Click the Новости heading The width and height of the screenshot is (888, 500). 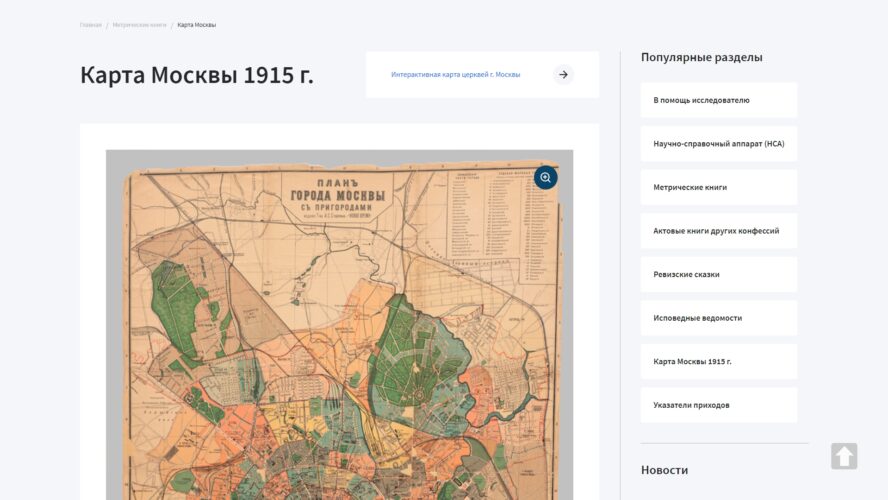664,470
